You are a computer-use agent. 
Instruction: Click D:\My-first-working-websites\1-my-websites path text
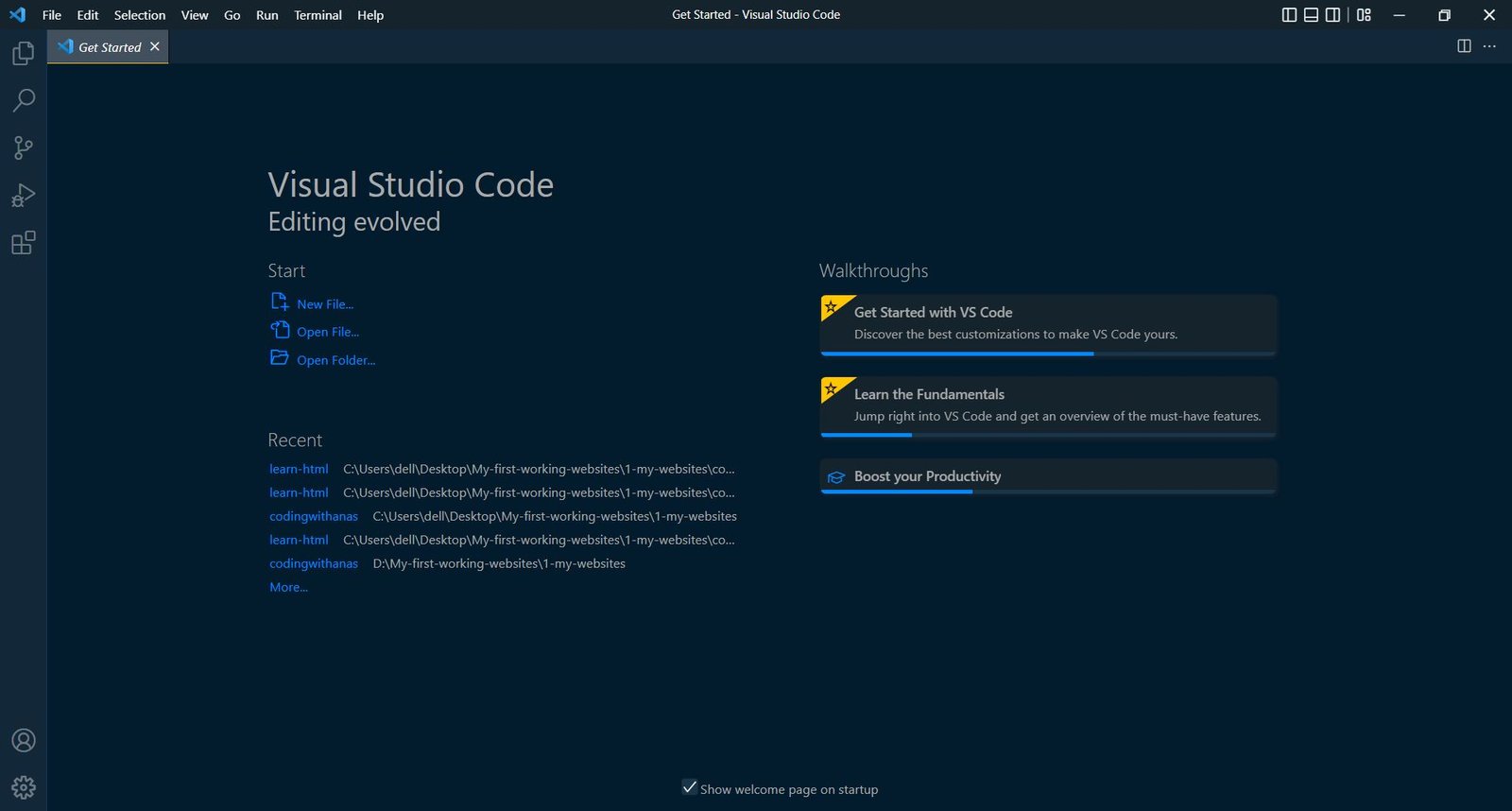point(499,563)
